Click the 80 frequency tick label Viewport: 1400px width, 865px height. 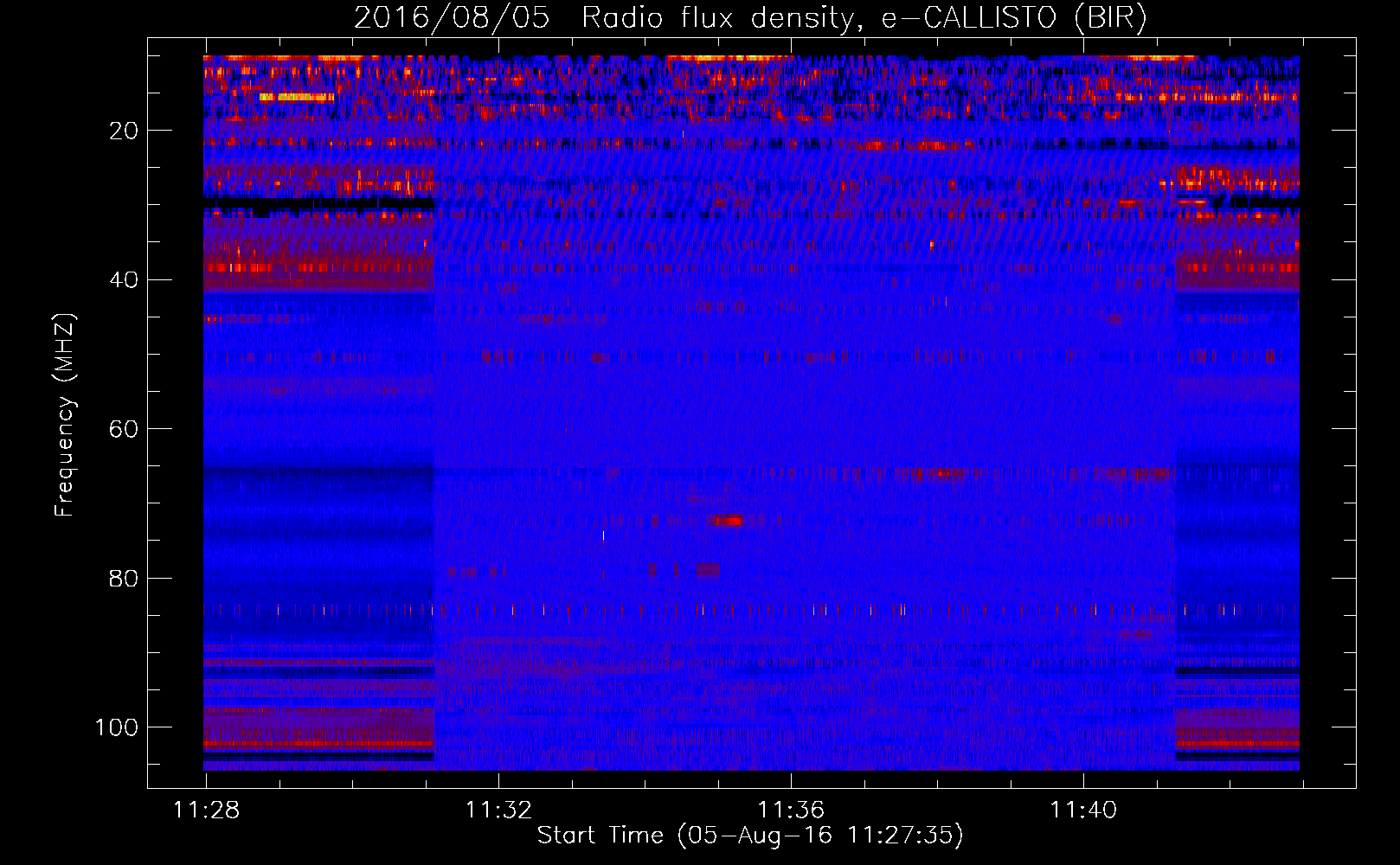[x=125, y=578]
